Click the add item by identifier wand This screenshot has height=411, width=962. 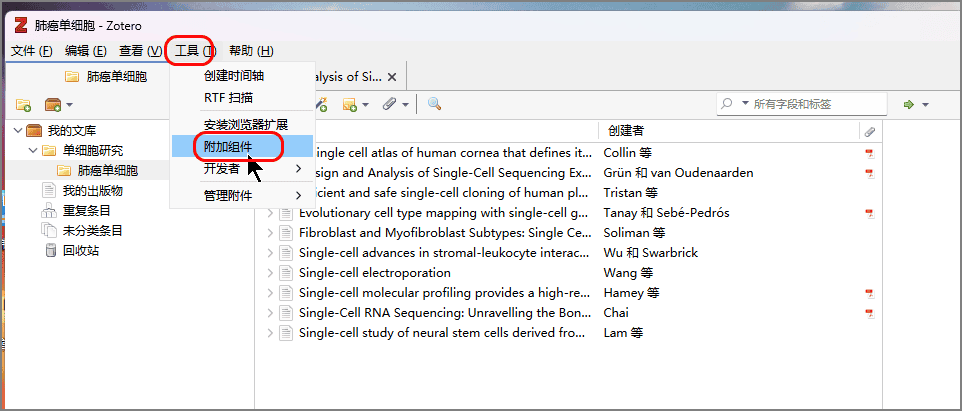click(x=321, y=104)
